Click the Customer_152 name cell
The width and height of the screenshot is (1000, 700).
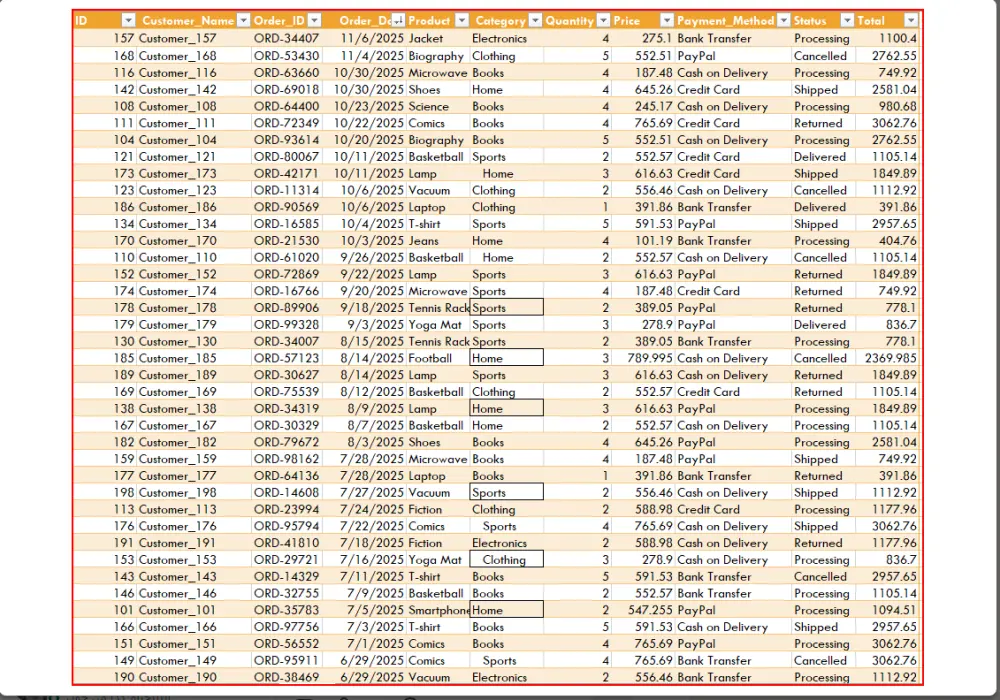click(193, 274)
